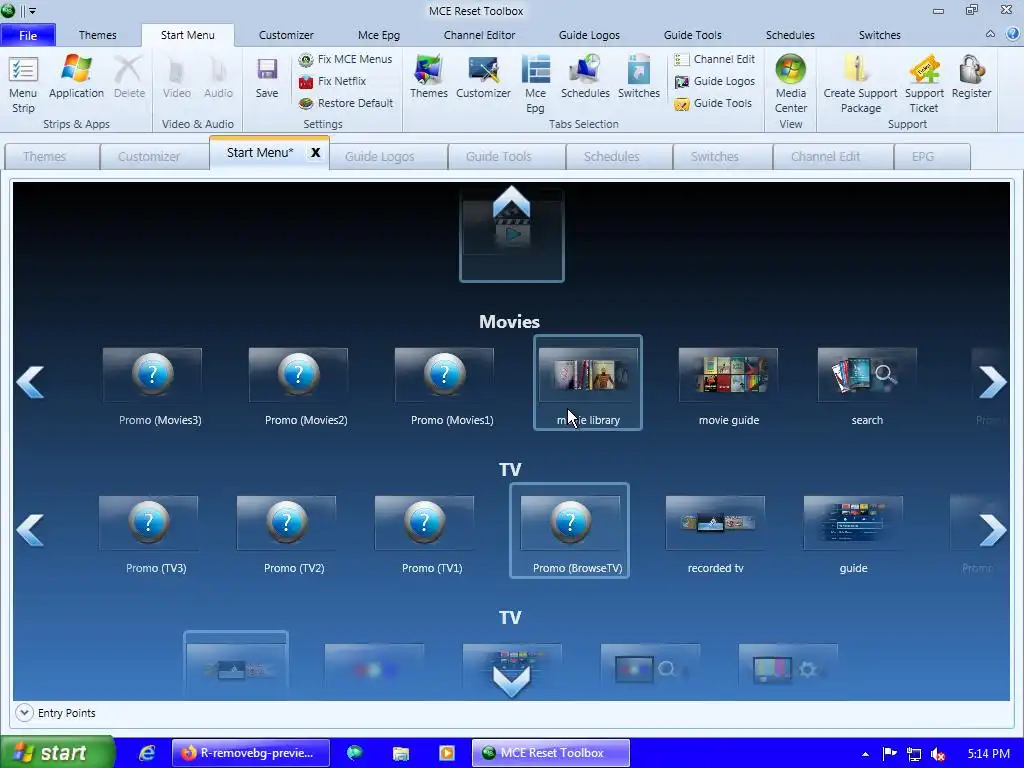Screen dimensions: 1024x768
Task: Open Customizer from Tabs Selection group
Action: tap(483, 77)
